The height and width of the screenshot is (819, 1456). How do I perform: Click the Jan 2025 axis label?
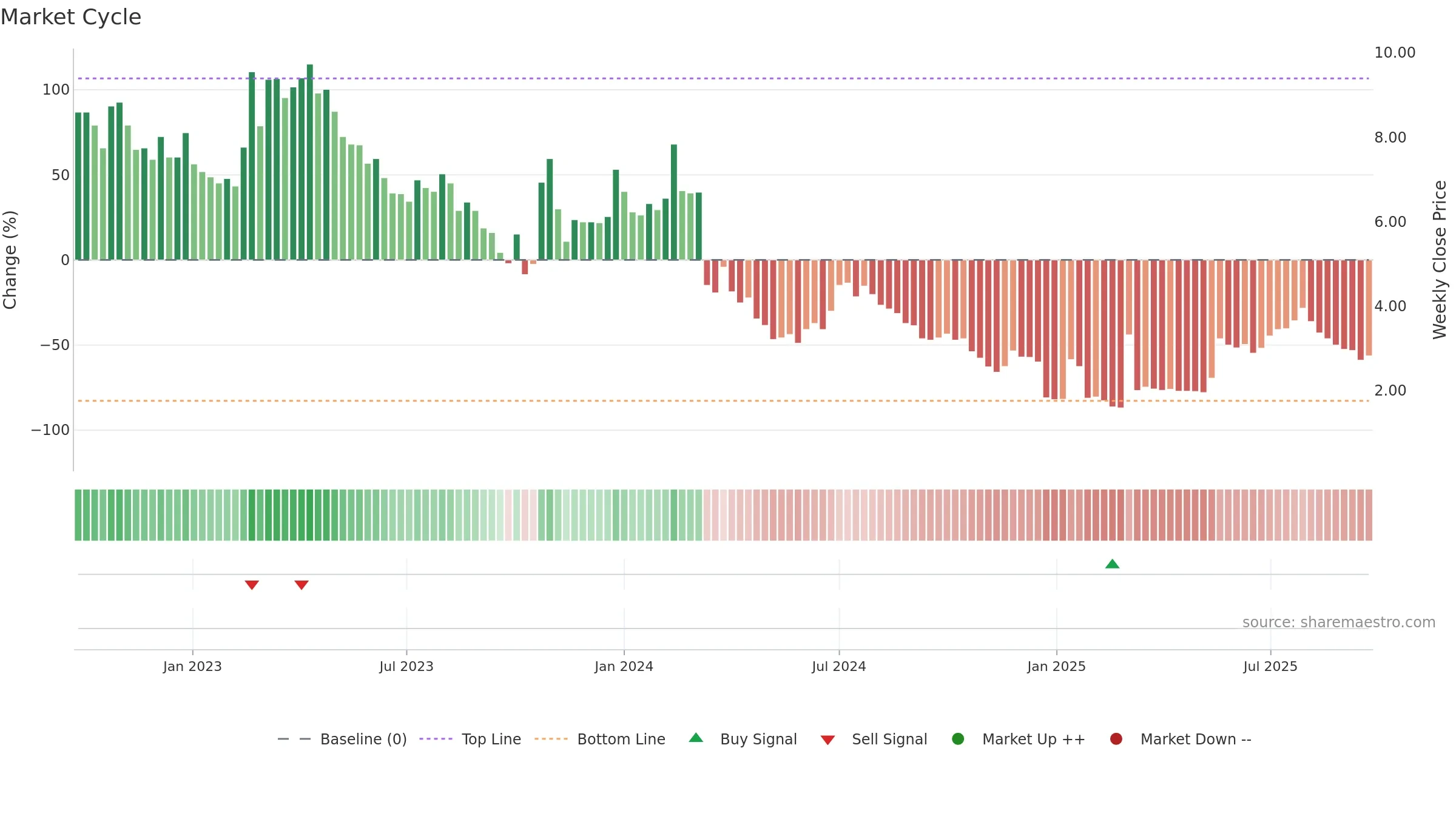1056,667
